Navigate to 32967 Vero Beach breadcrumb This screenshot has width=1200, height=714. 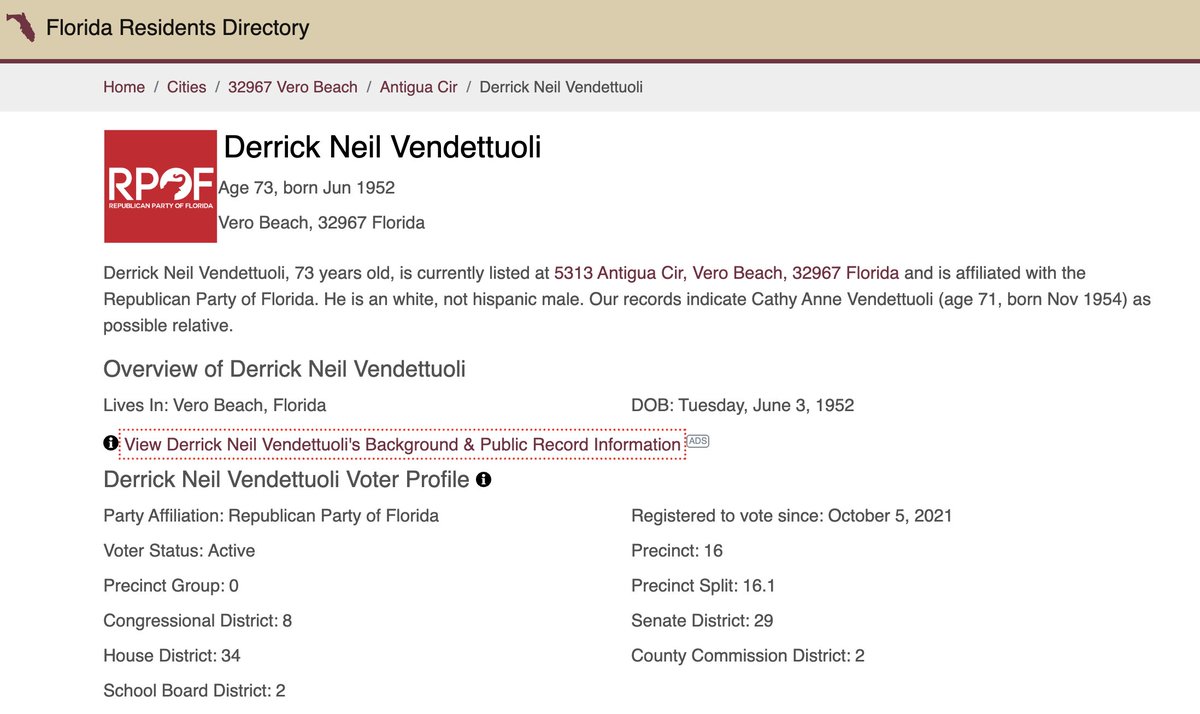292,87
